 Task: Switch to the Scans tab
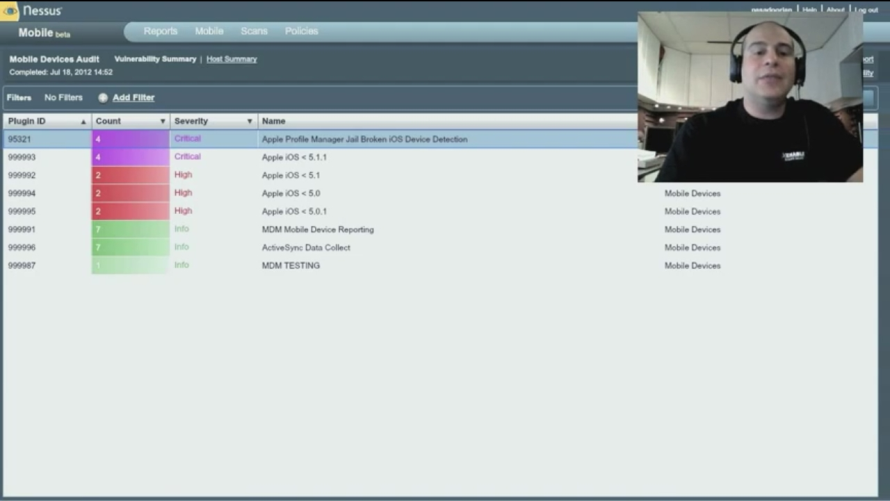[254, 31]
